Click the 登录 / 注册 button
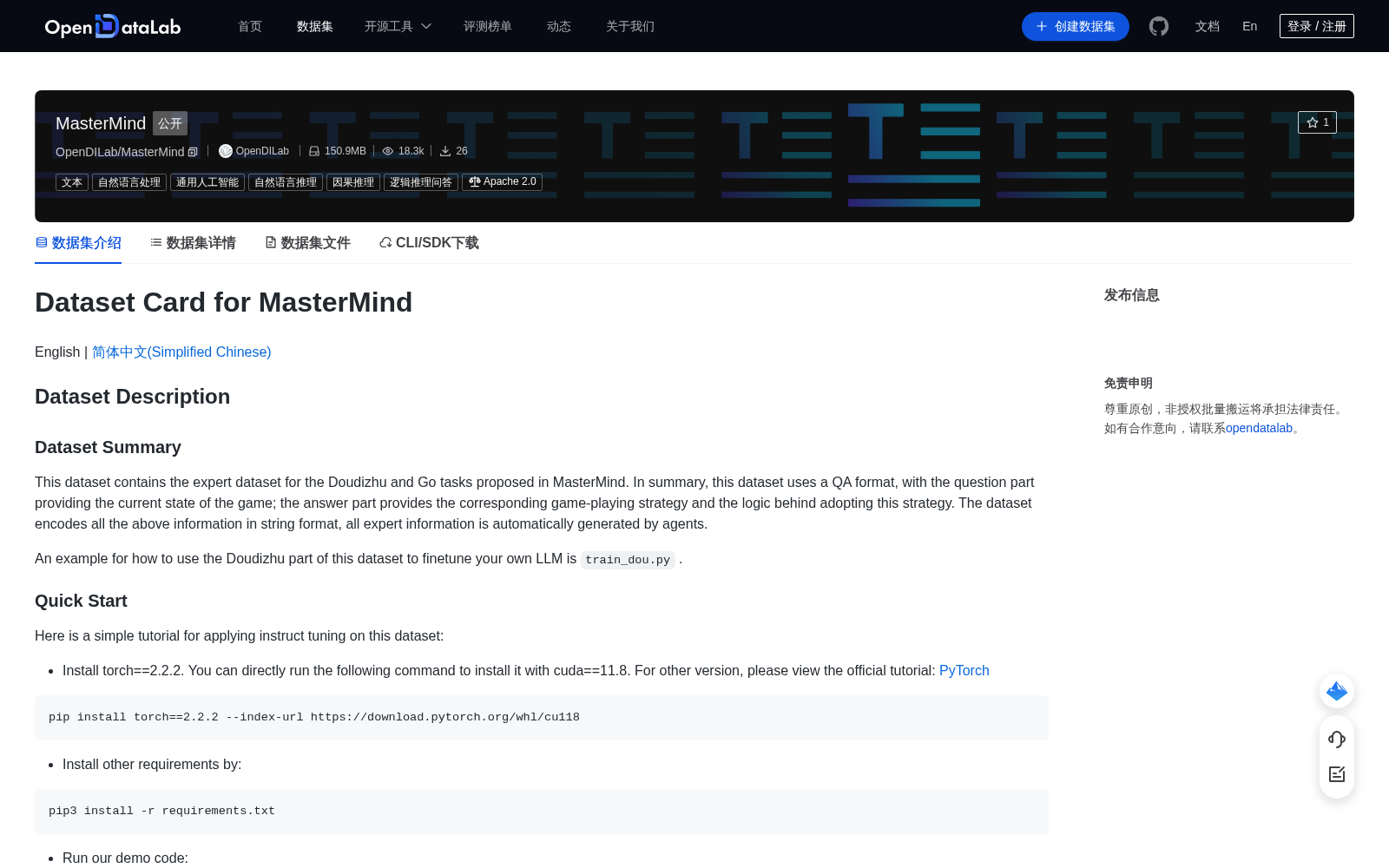The width and height of the screenshot is (1389, 868). (x=1317, y=26)
